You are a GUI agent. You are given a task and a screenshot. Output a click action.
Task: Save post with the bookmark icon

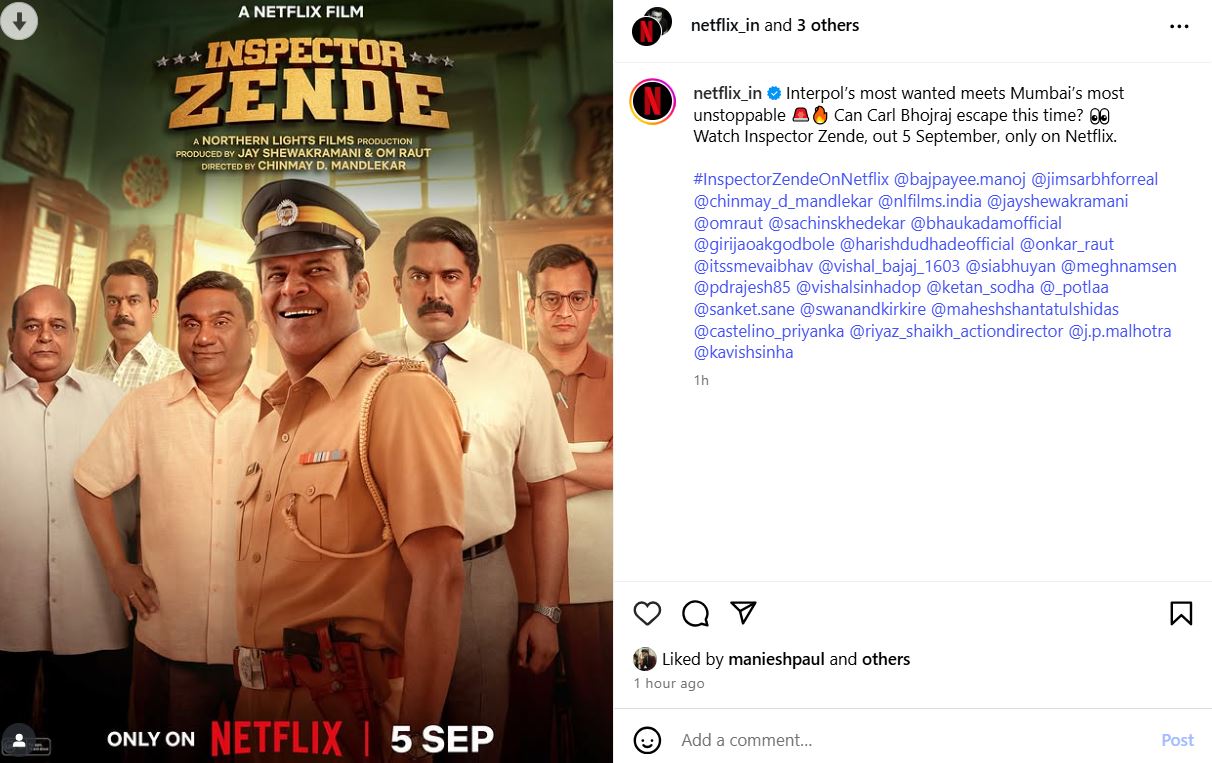coord(1181,613)
